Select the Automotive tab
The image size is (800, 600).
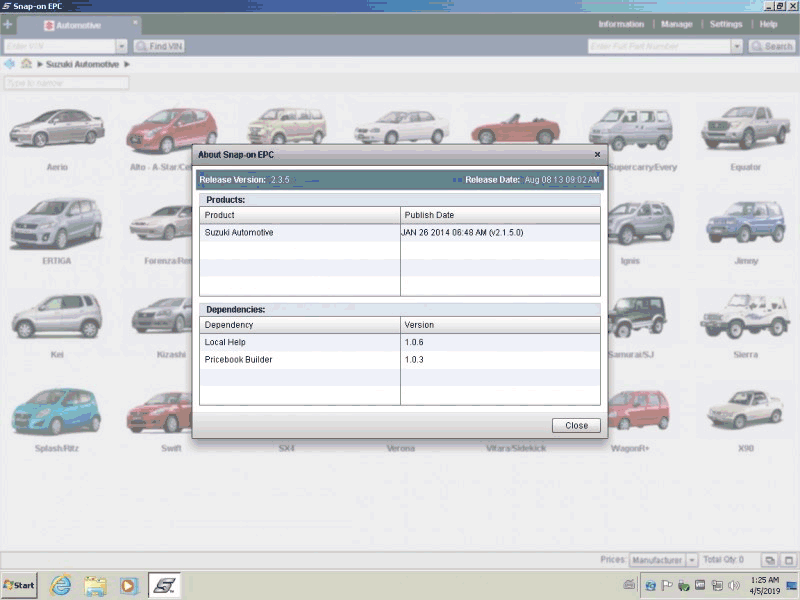click(x=79, y=25)
